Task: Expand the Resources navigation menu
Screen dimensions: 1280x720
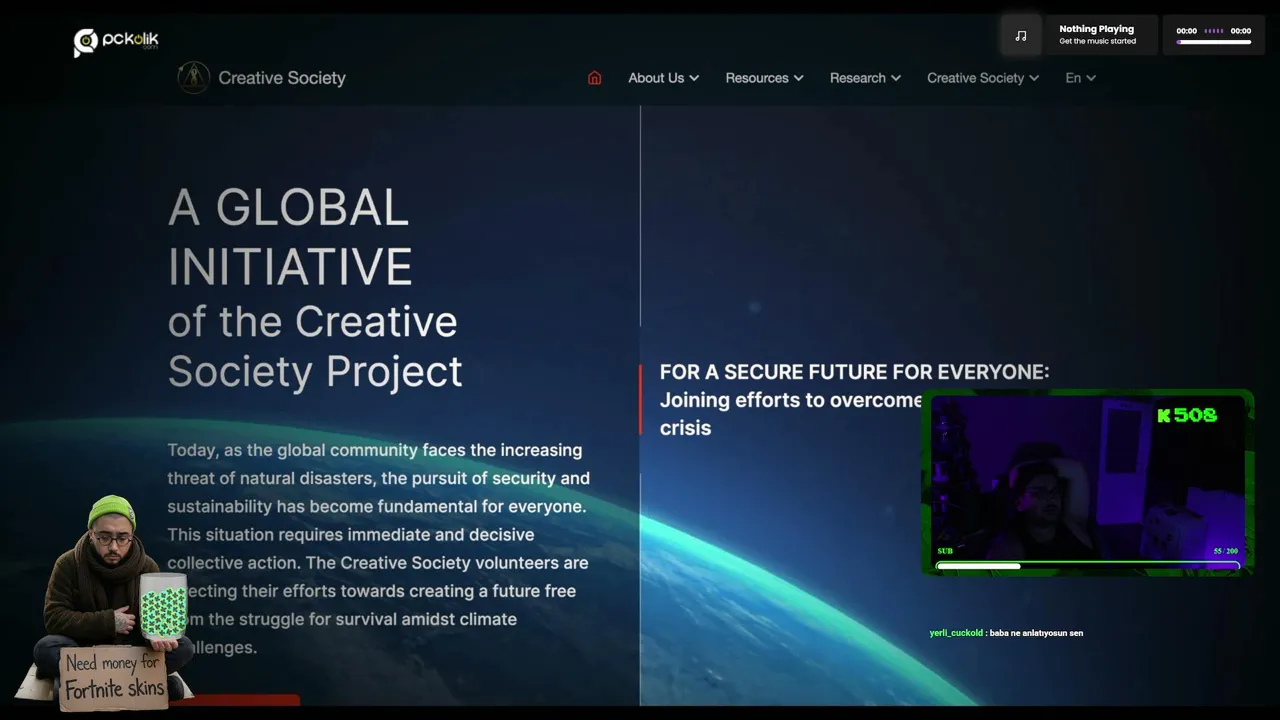Action: (764, 78)
